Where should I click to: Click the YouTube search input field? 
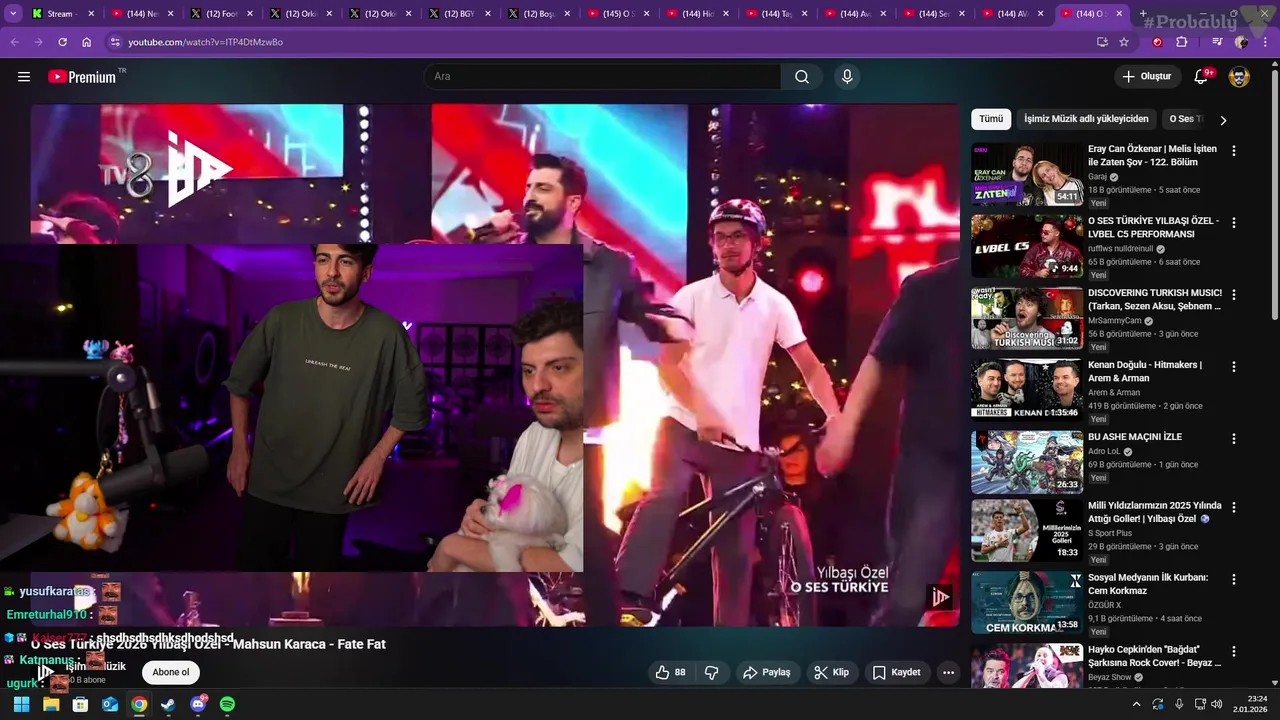pos(603,77)
